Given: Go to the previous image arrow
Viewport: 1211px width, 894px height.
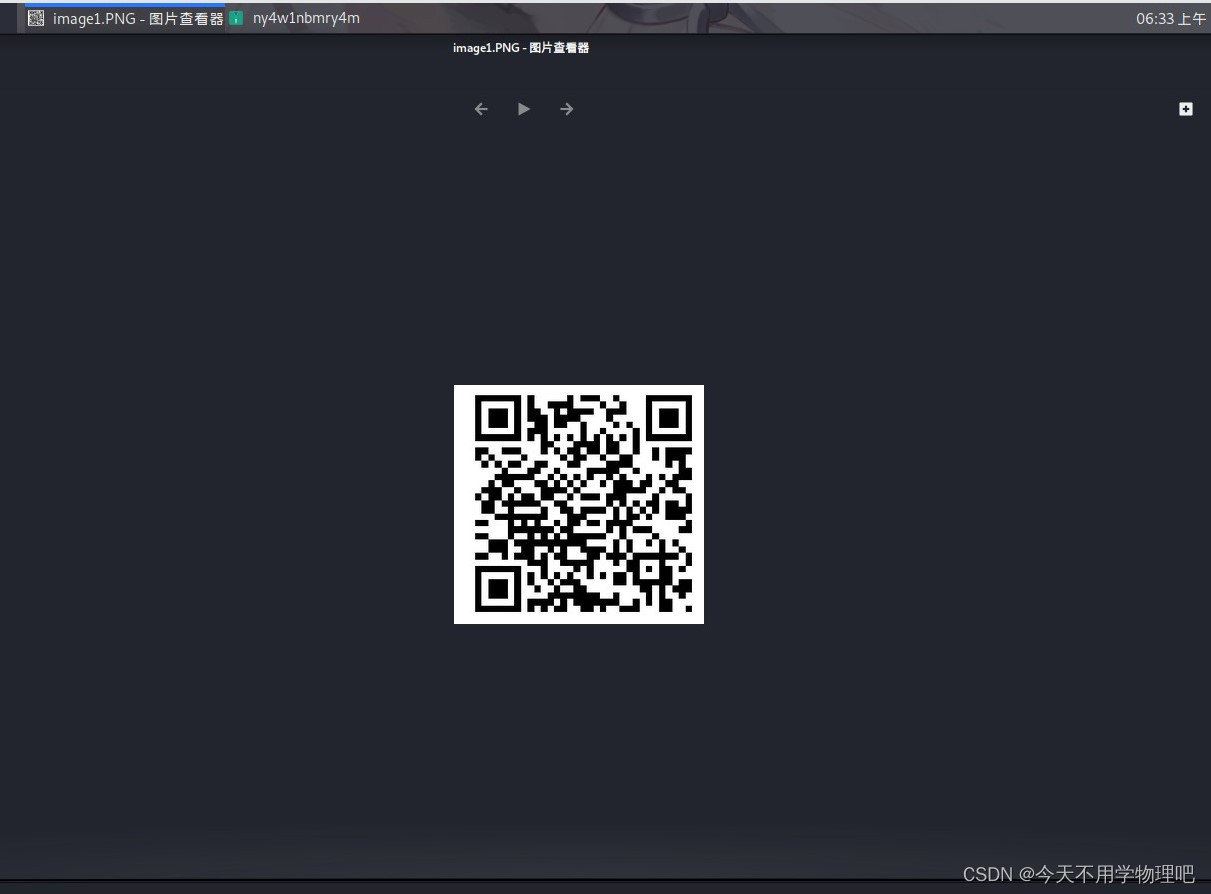Looking at the screenshot, I should pyautogui.click(x=481, y=109).
